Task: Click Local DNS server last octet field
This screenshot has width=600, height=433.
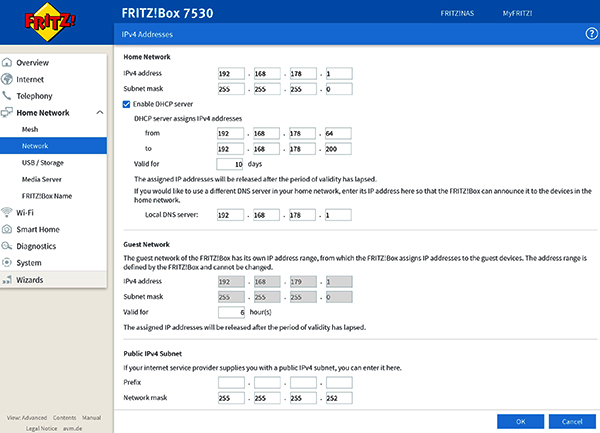Action: [x=338, y=215]
